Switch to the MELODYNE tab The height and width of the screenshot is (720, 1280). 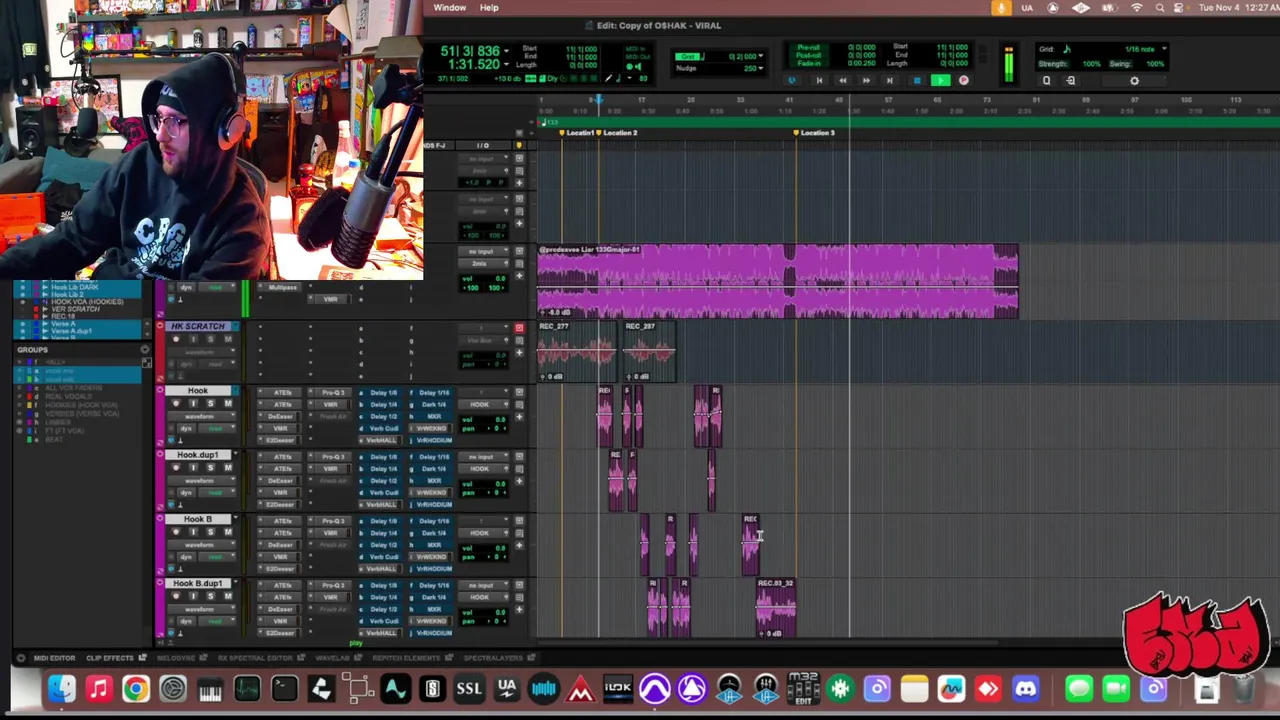tap(176, 658)
